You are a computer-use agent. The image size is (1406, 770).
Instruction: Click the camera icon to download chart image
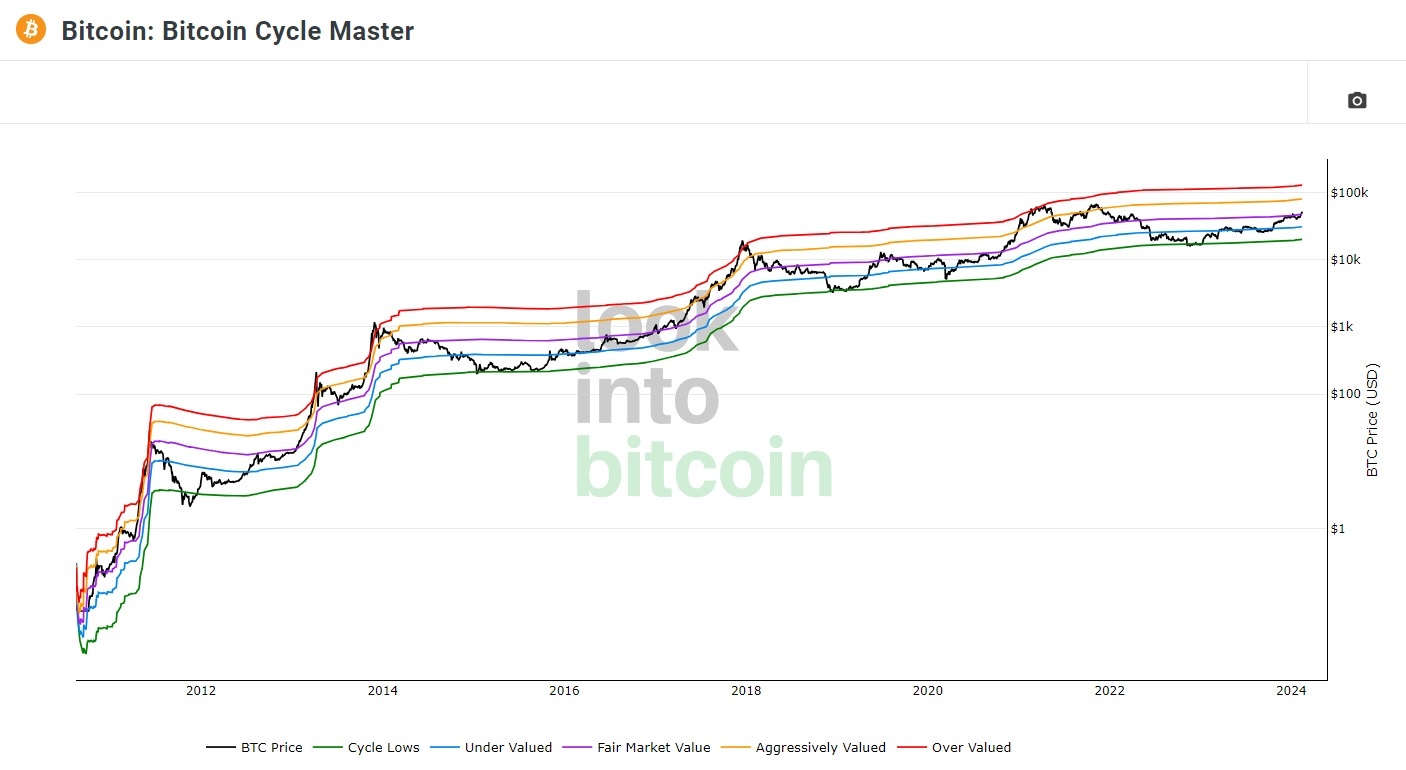pyautogui.click(x=1356, y=100)
